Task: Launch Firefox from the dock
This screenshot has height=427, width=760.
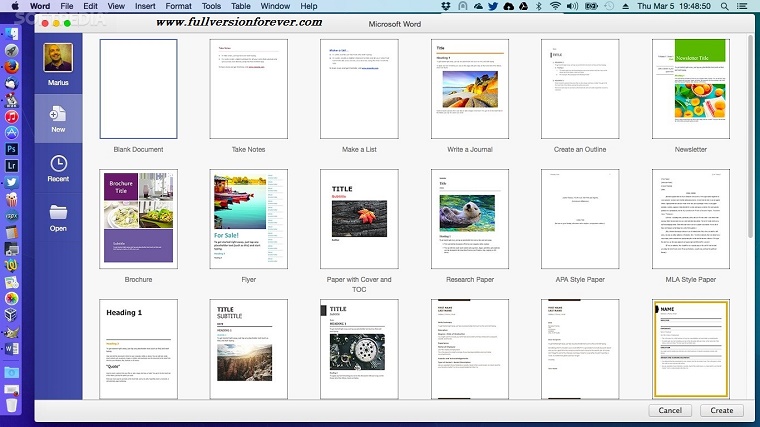Action: pyautogui.click(x=12, y=66)
